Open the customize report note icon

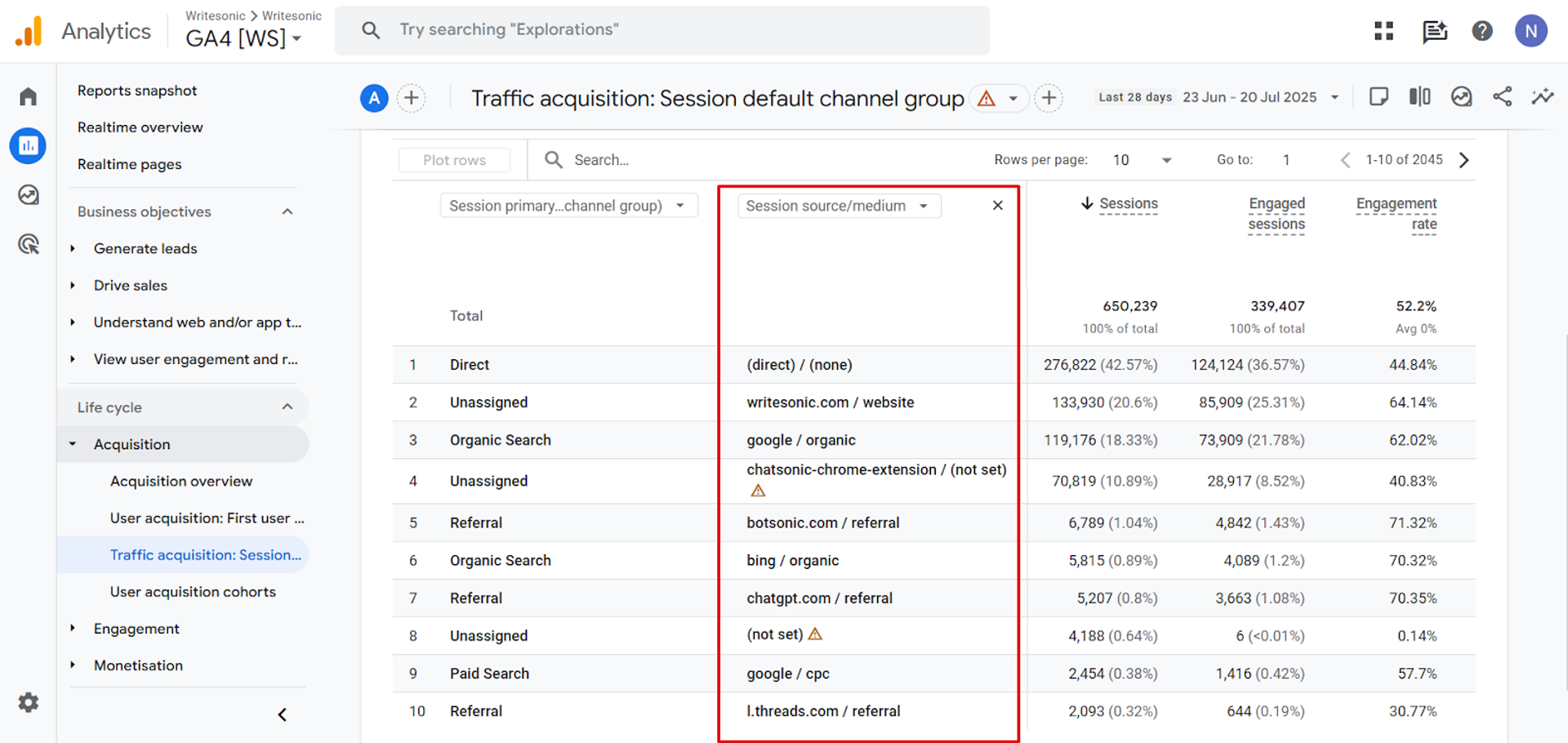click(x=1379, y=97)
